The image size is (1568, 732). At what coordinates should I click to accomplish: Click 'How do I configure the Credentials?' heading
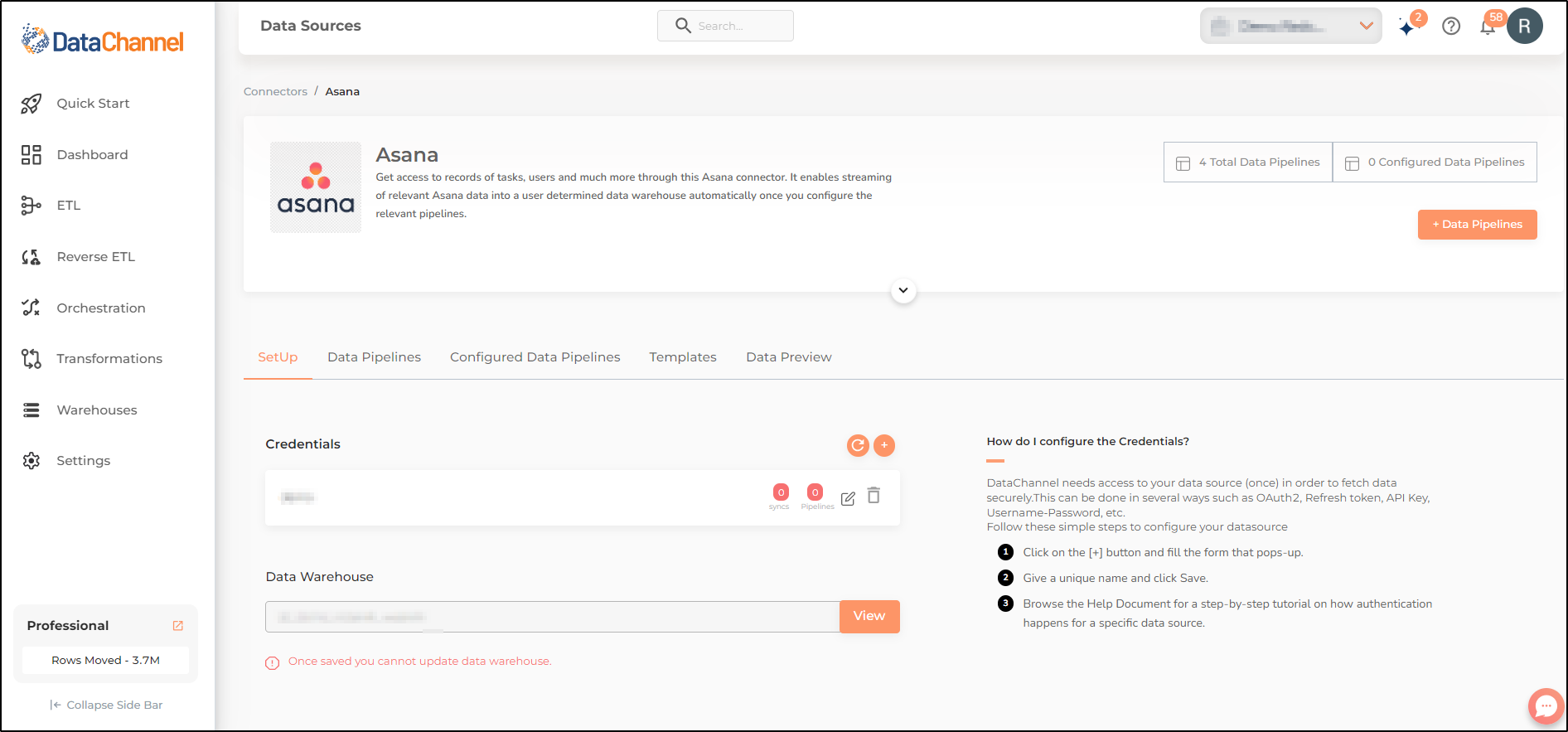[x=1087, y=442]
